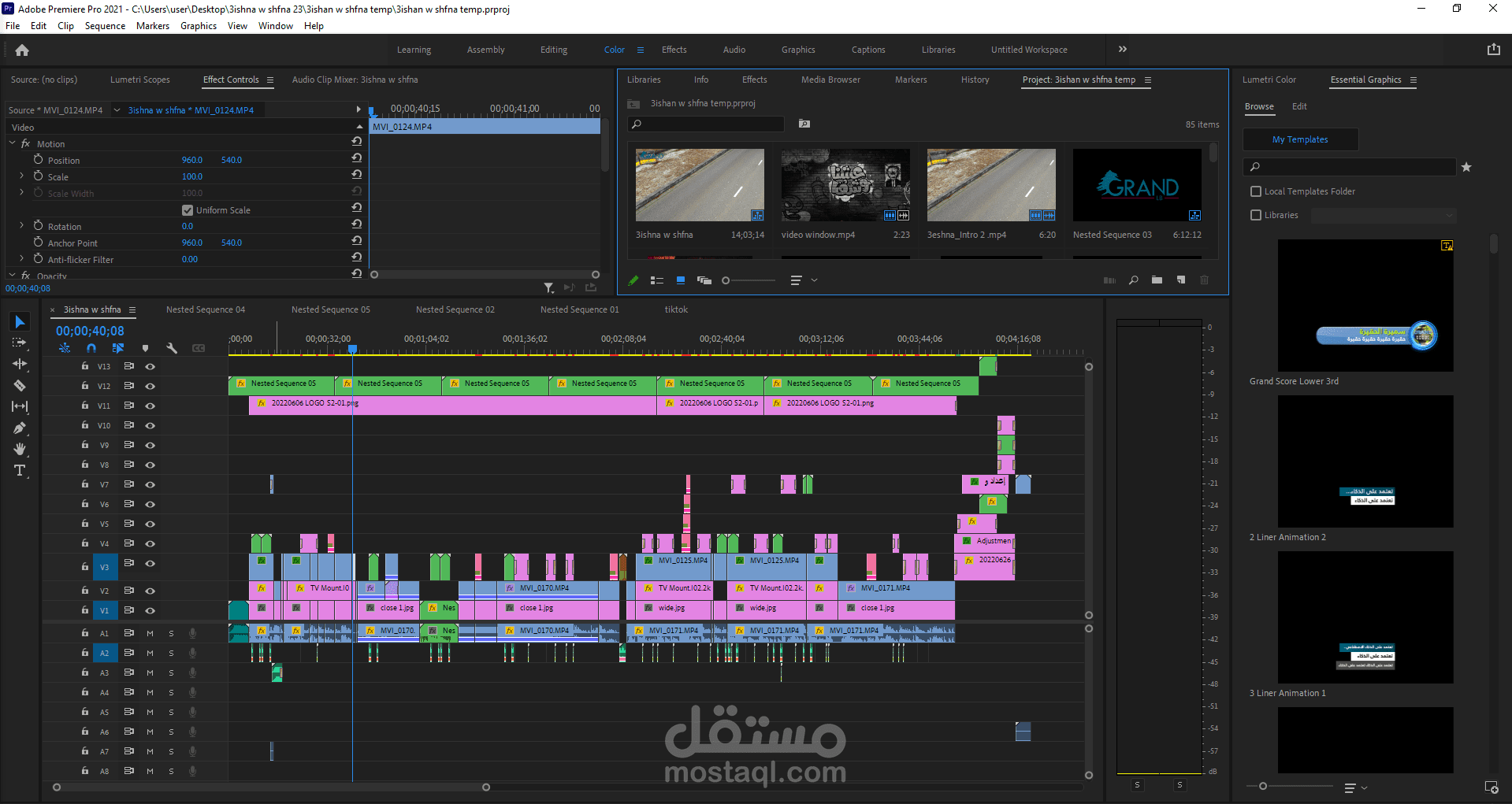Open Quick Export share icon
This screenshot has height=804, width=1512.
(1493, 50)
